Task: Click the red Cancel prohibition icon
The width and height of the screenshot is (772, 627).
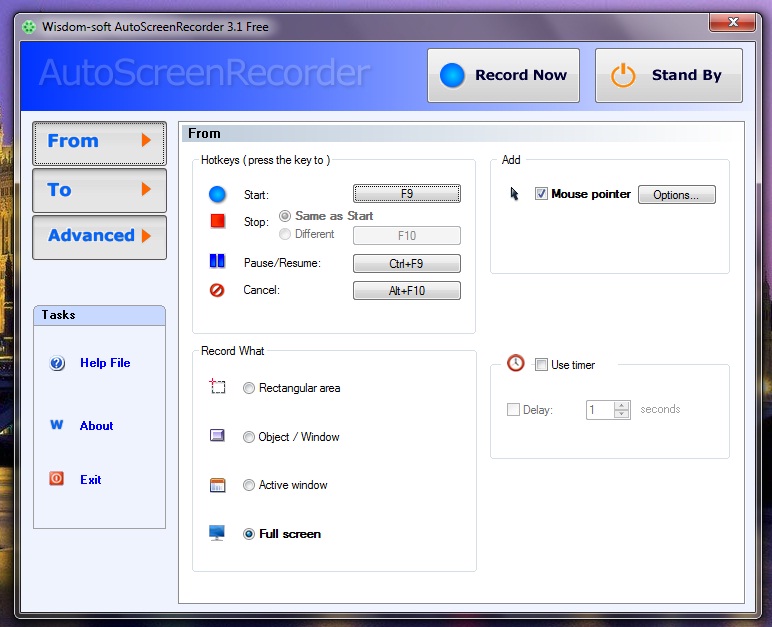Action: tap(217, 290)
